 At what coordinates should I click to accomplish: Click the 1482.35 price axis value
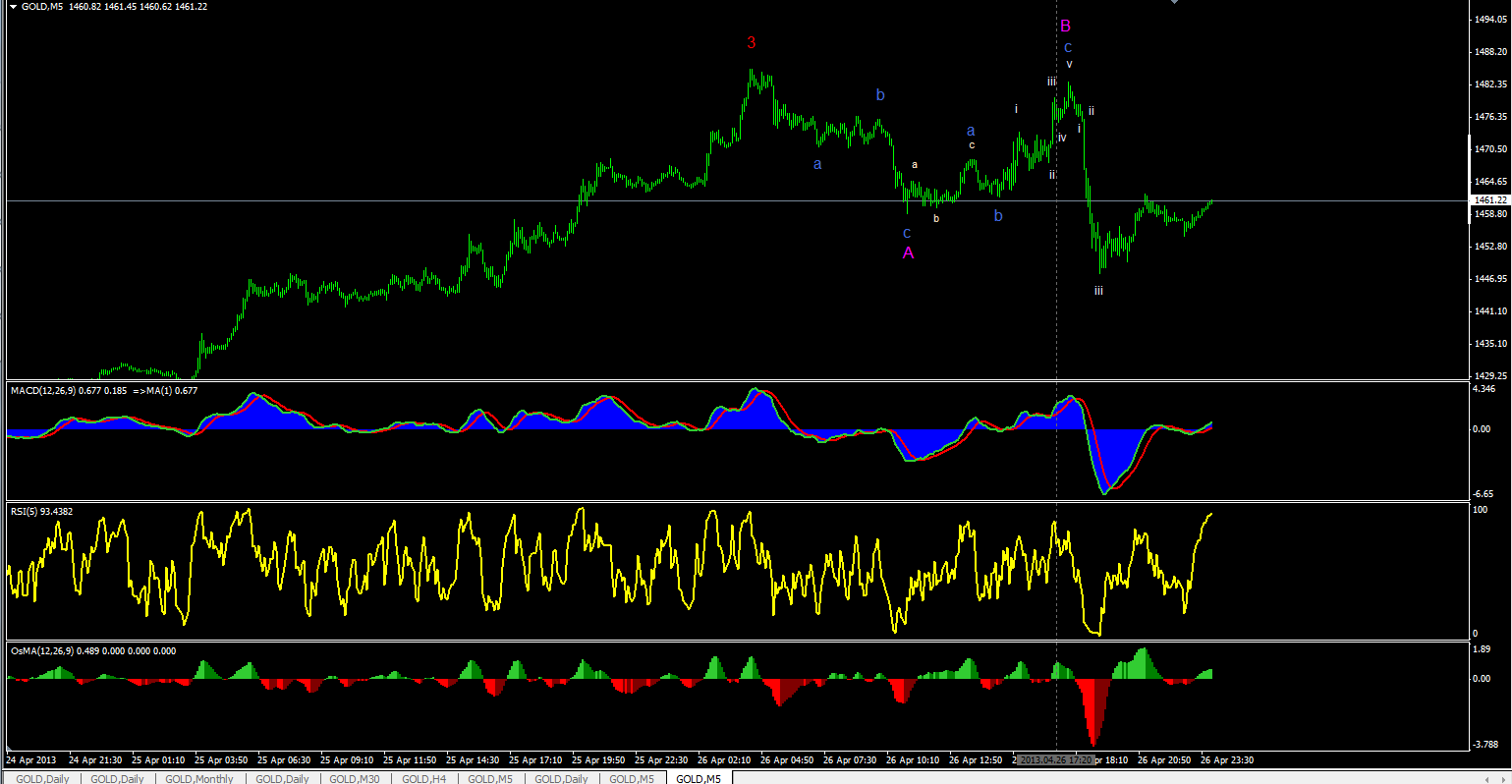pos(1490,84)
